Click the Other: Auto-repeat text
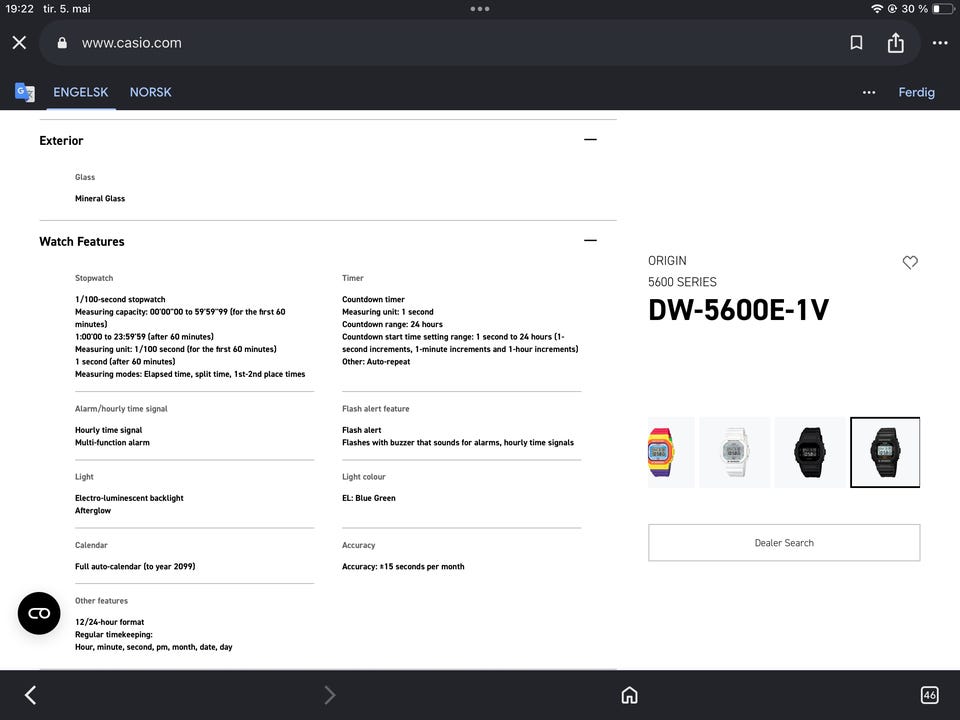The height and width of the screenshot is (720, 960). 376,361
